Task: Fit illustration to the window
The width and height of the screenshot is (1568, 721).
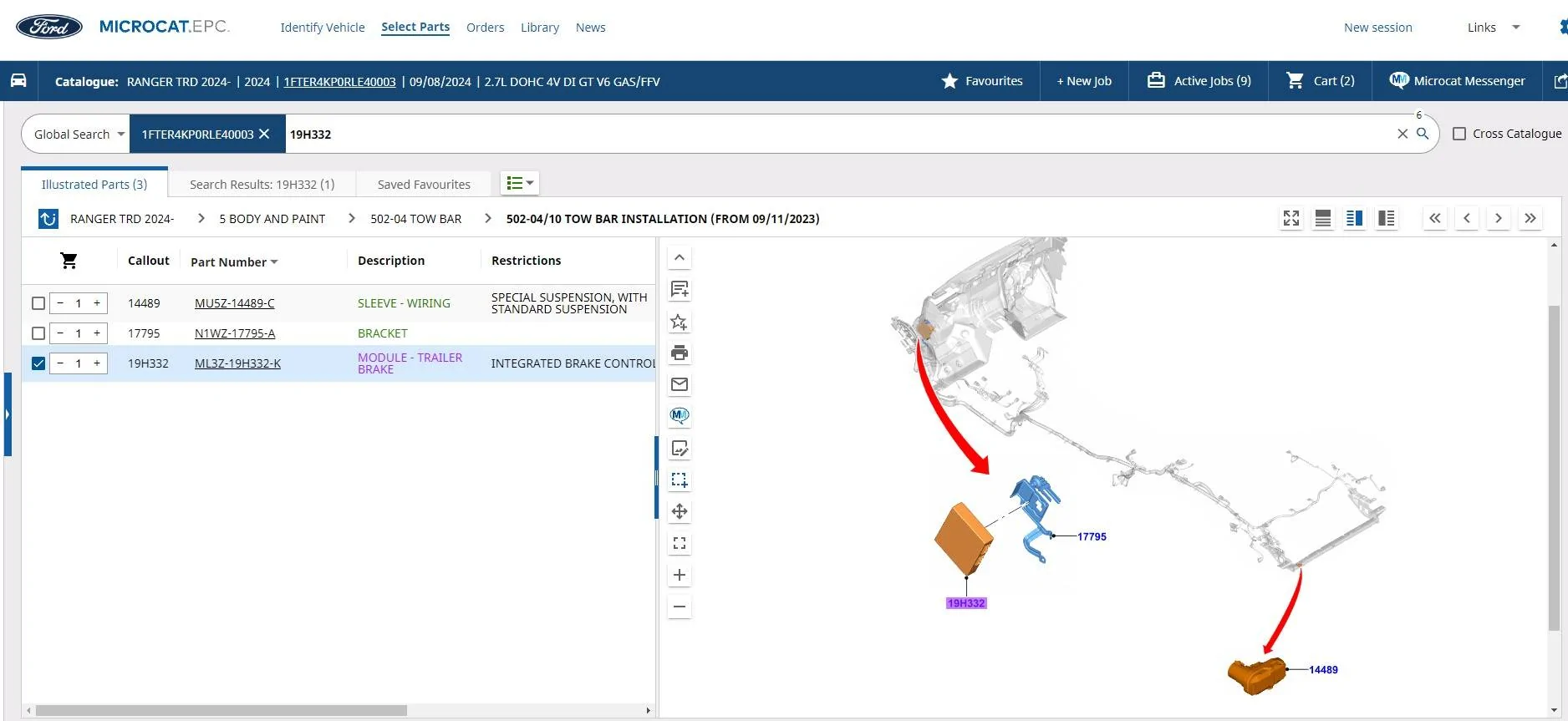Action: pos(680,544)
